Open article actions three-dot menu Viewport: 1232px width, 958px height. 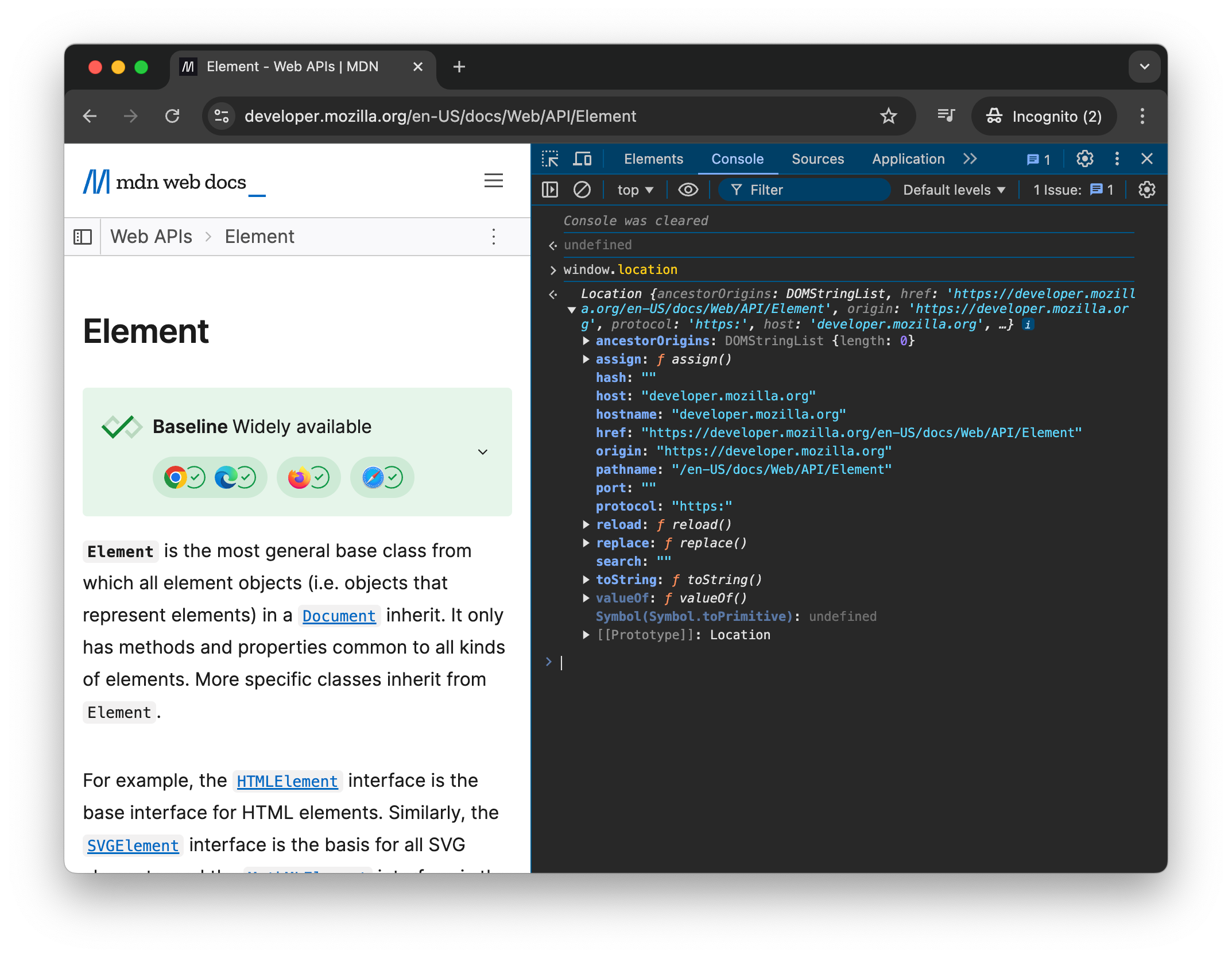493,237
